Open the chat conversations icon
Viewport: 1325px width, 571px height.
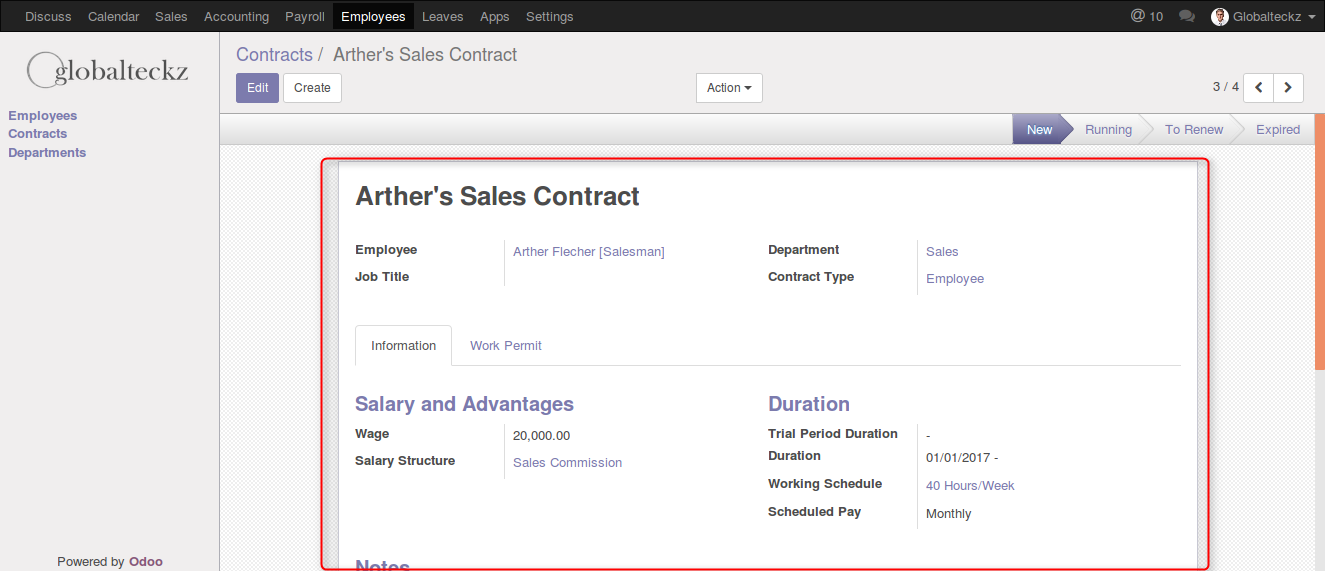[x=1187, y=16]
